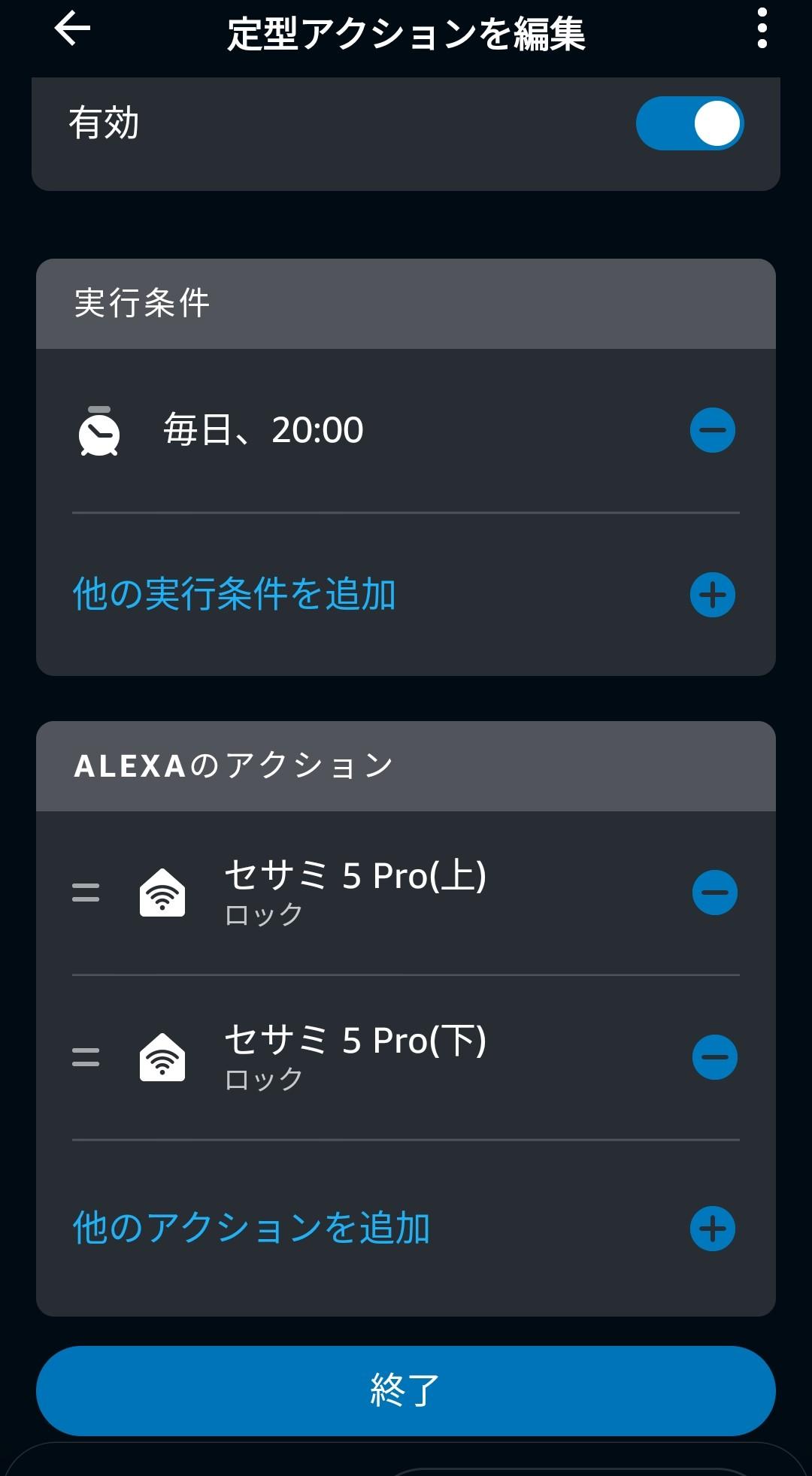This screenshot has width=812, height=1476.
Task: Tap the back arrow icon
Action: [x=72, y=30]
